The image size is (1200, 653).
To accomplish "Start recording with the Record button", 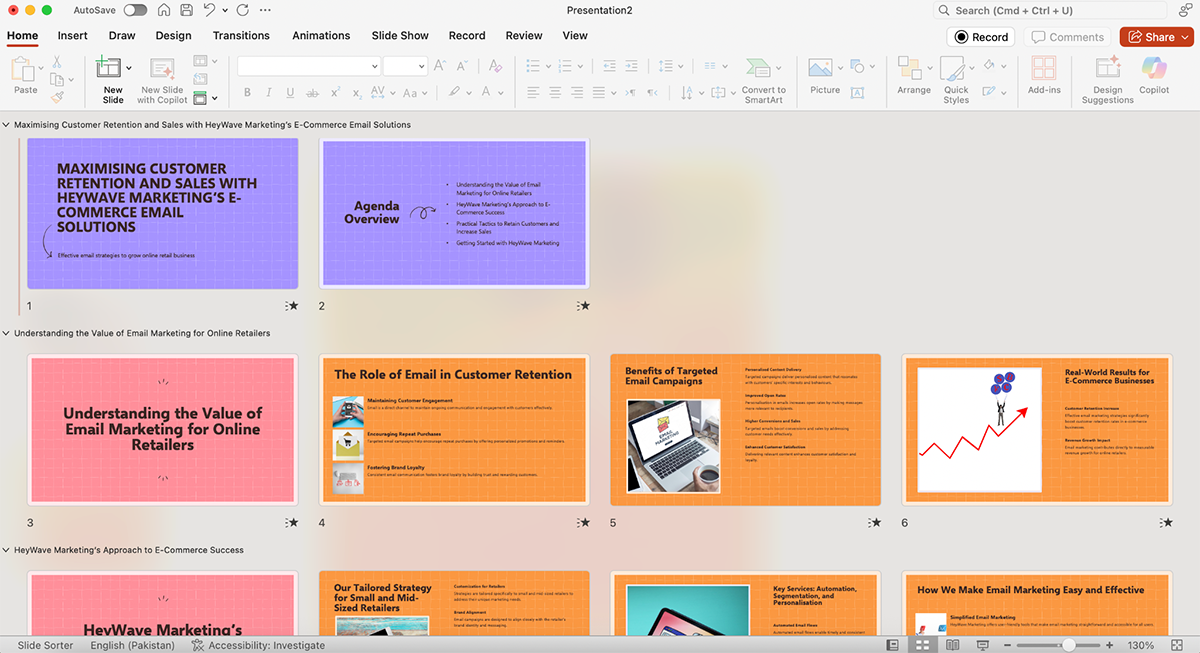I will 980,36.
